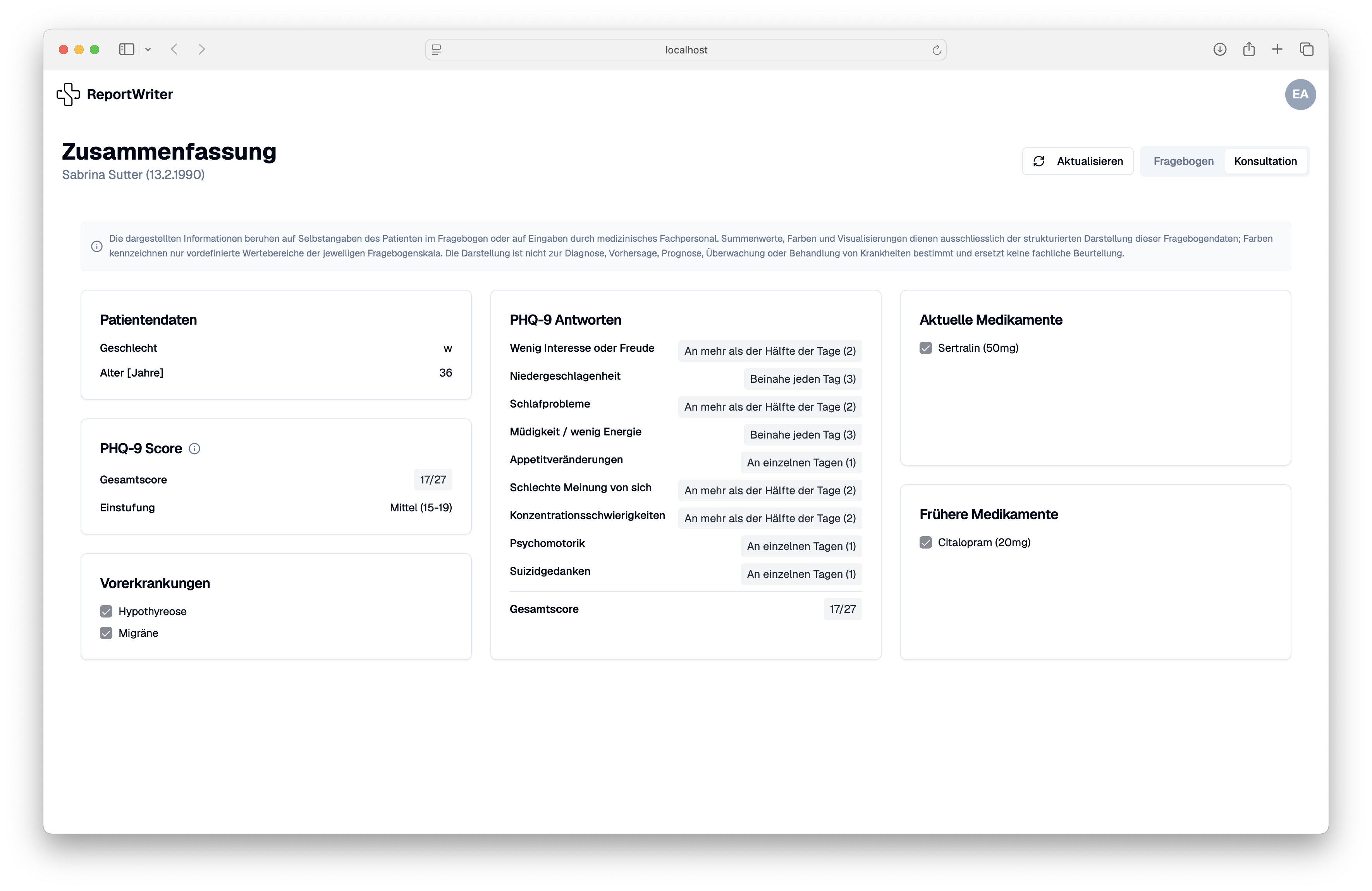The width and height of the screenshot is (1372, 891).
Task: Click the ReportWriter cross logo icon
Action: [x=68, y=94]
